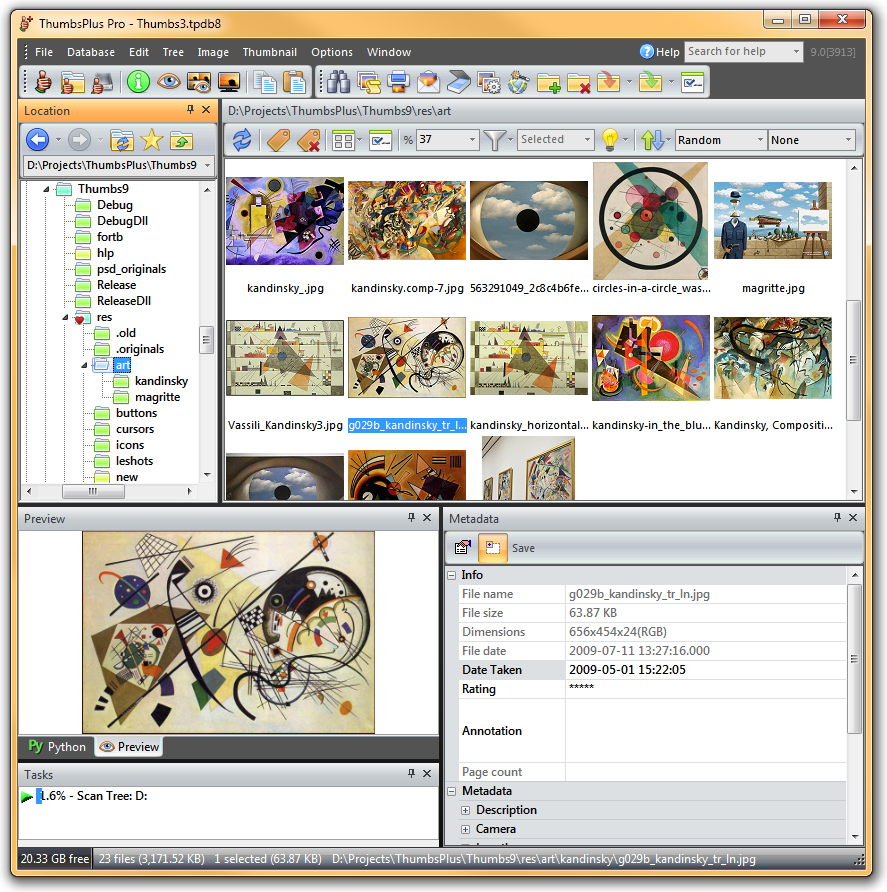This screenshot has width=887, height=892.
Task: Click the up-down sort arrows icon
Action: (653, 139)
